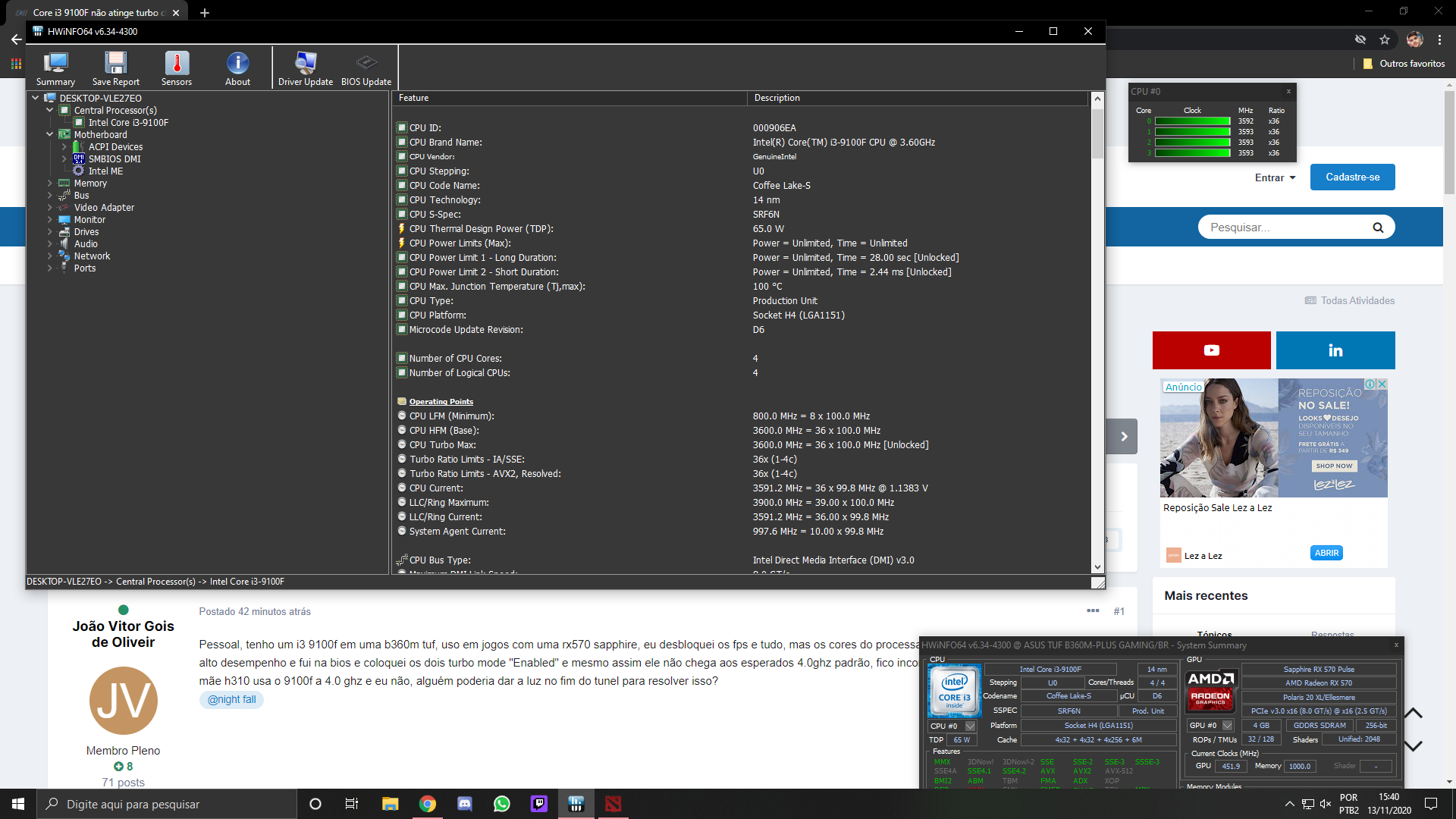Click the Windows taskbar search box

pyautogui.click(x=166, y=804)
